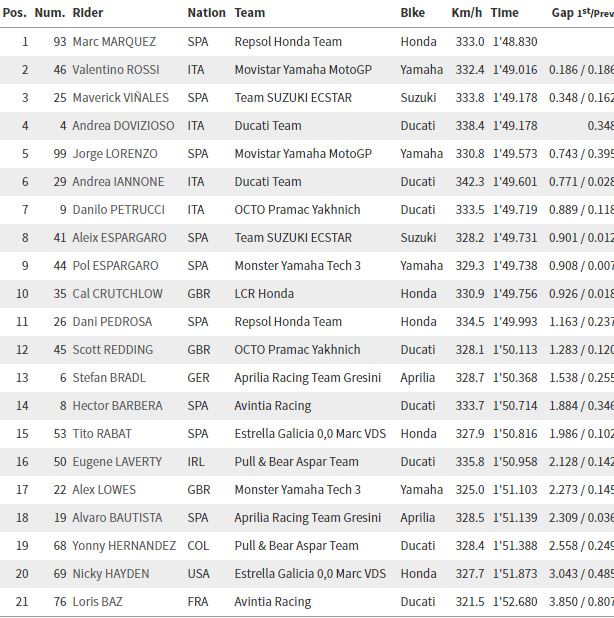Screen dimensions: 614x618
Task: Select rider Nicky HAYDEN
Action: coord(111,573)
